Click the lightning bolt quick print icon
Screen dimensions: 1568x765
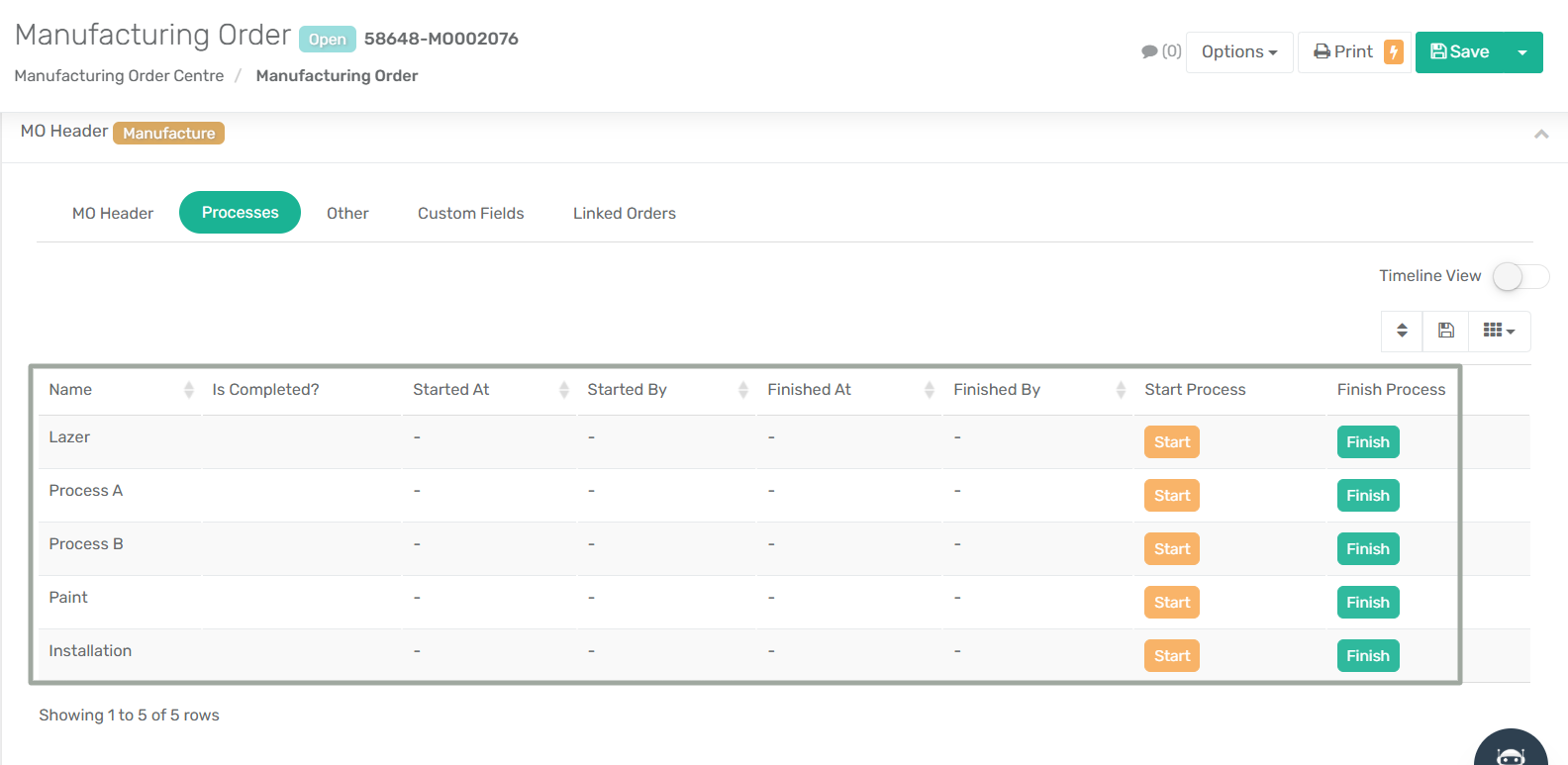1394,51
